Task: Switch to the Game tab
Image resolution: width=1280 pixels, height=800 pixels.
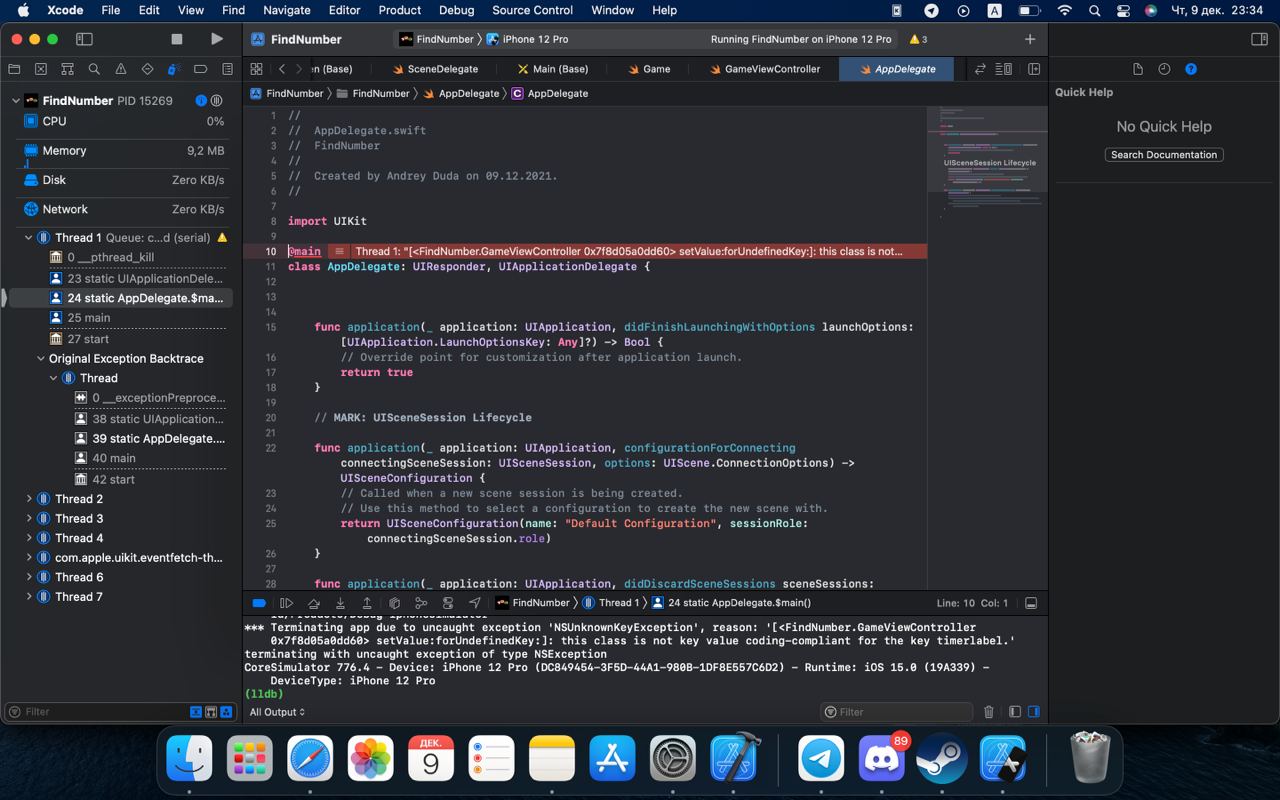Action: (x=649, y=69)
